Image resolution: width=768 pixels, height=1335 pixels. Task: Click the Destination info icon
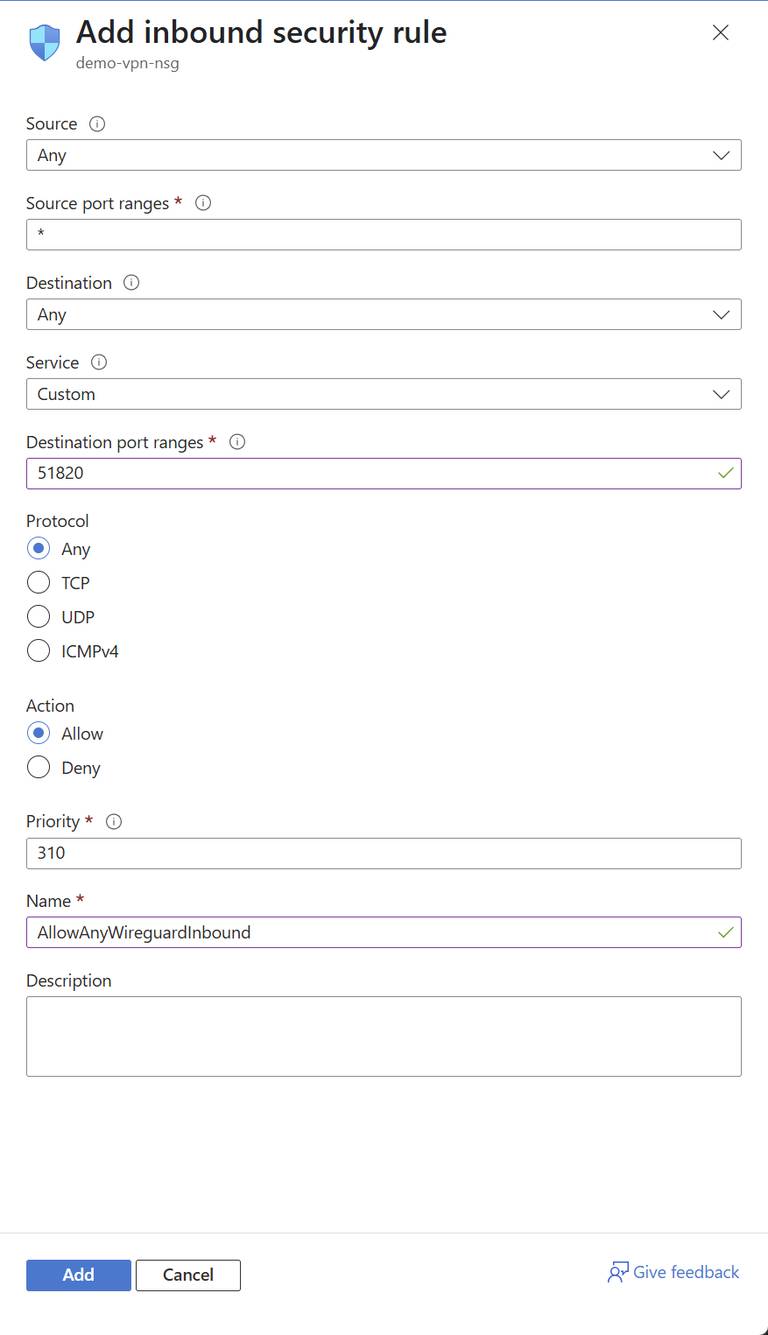coord(131,283)
